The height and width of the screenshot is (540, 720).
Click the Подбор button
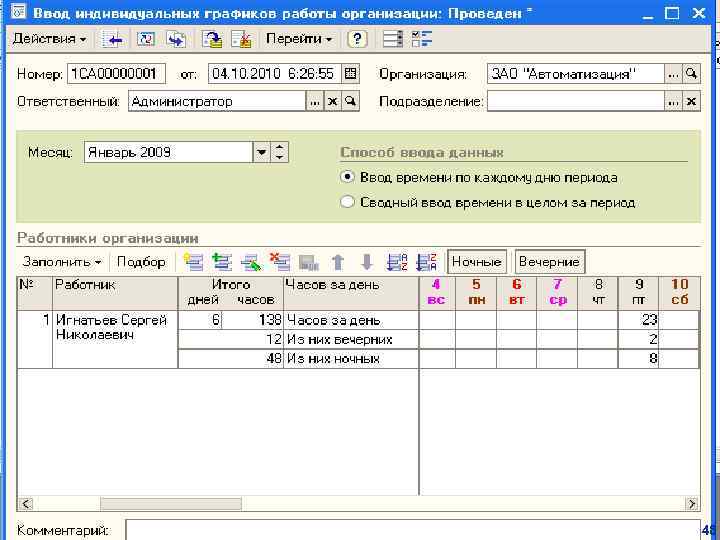pos(141,262)
